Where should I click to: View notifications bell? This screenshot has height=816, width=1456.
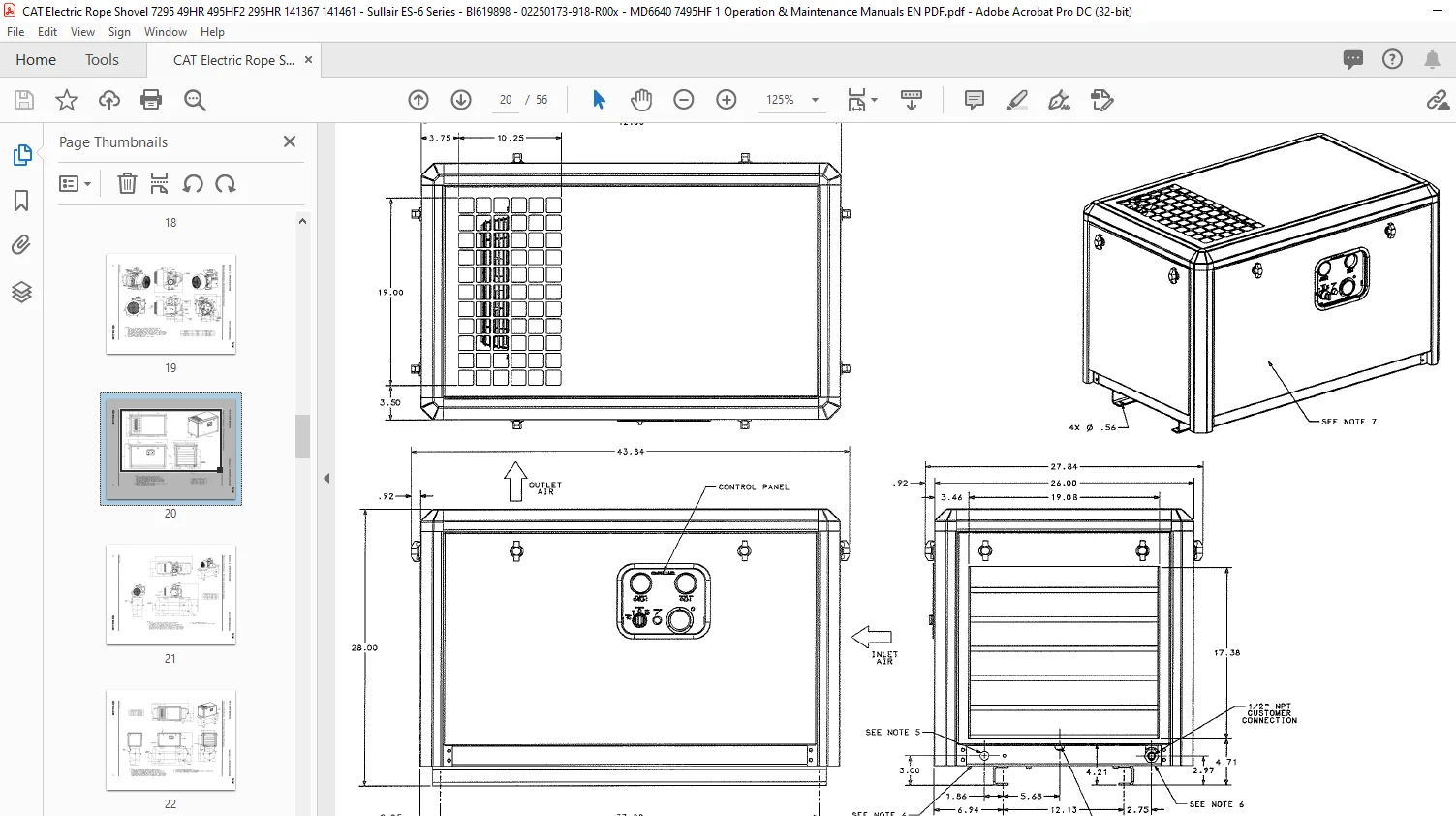coord(1432,59)
